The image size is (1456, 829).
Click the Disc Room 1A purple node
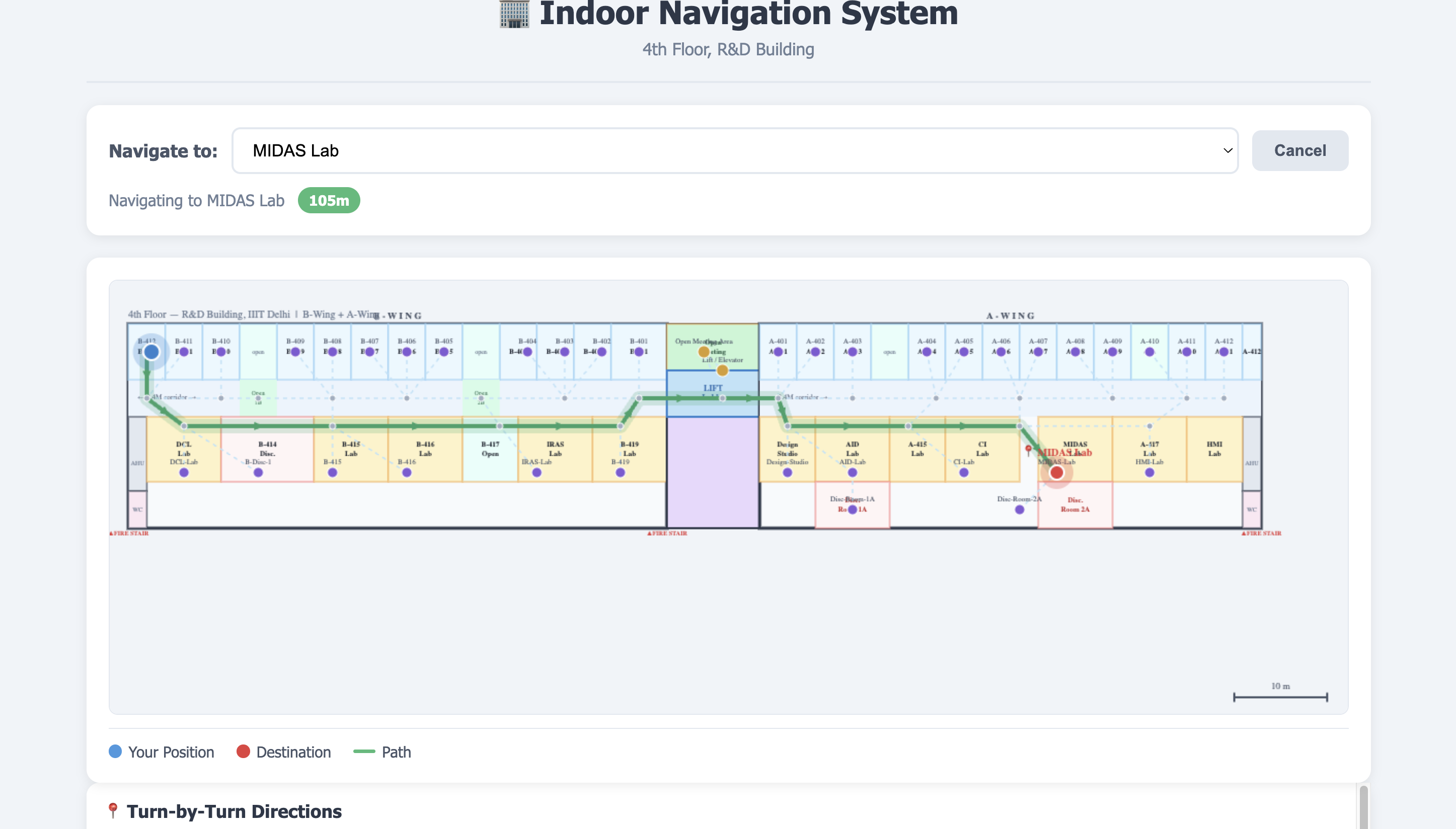pos(852,510)
